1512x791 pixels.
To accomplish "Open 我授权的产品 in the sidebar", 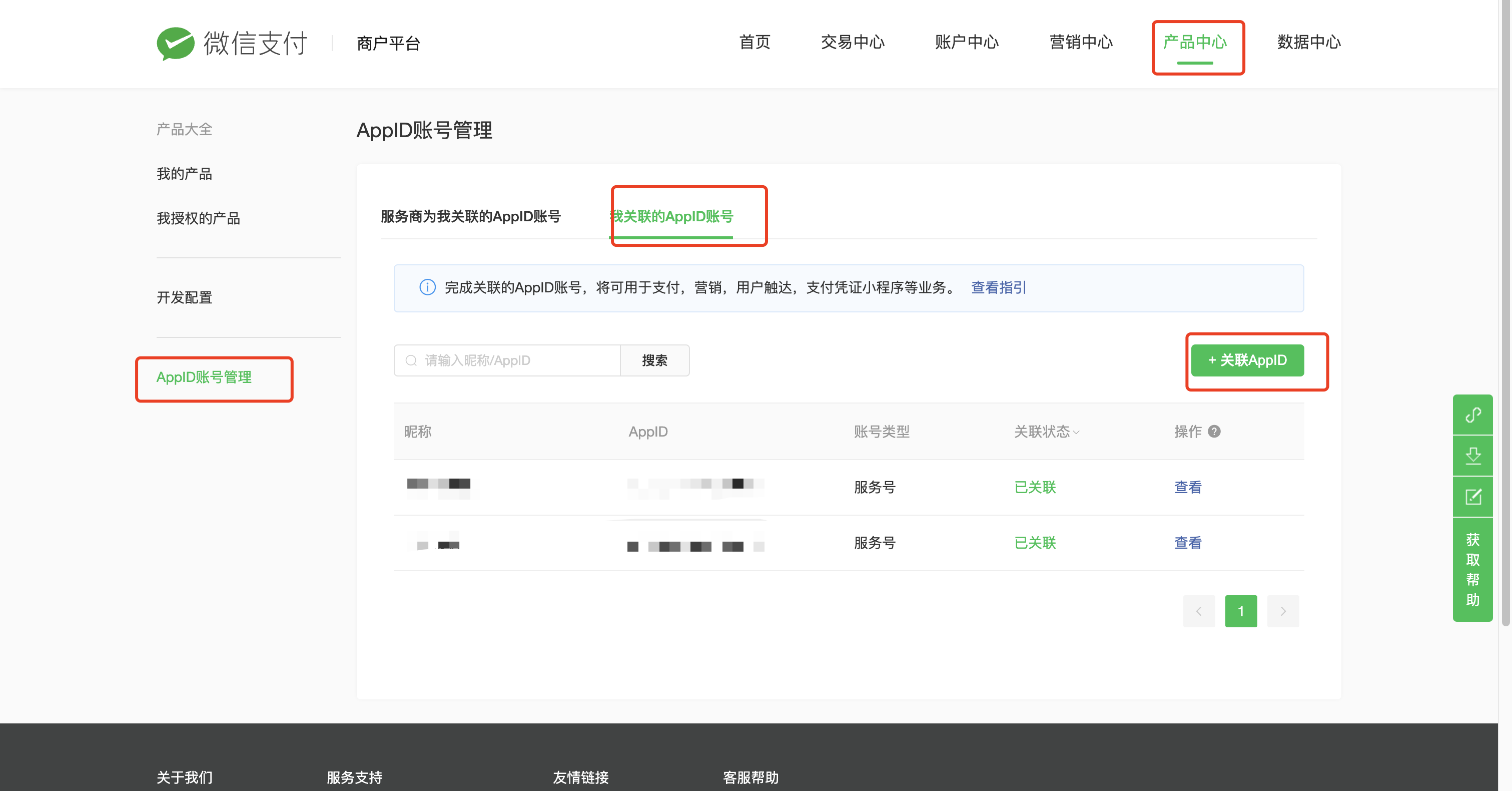I will tap(199, 218).
